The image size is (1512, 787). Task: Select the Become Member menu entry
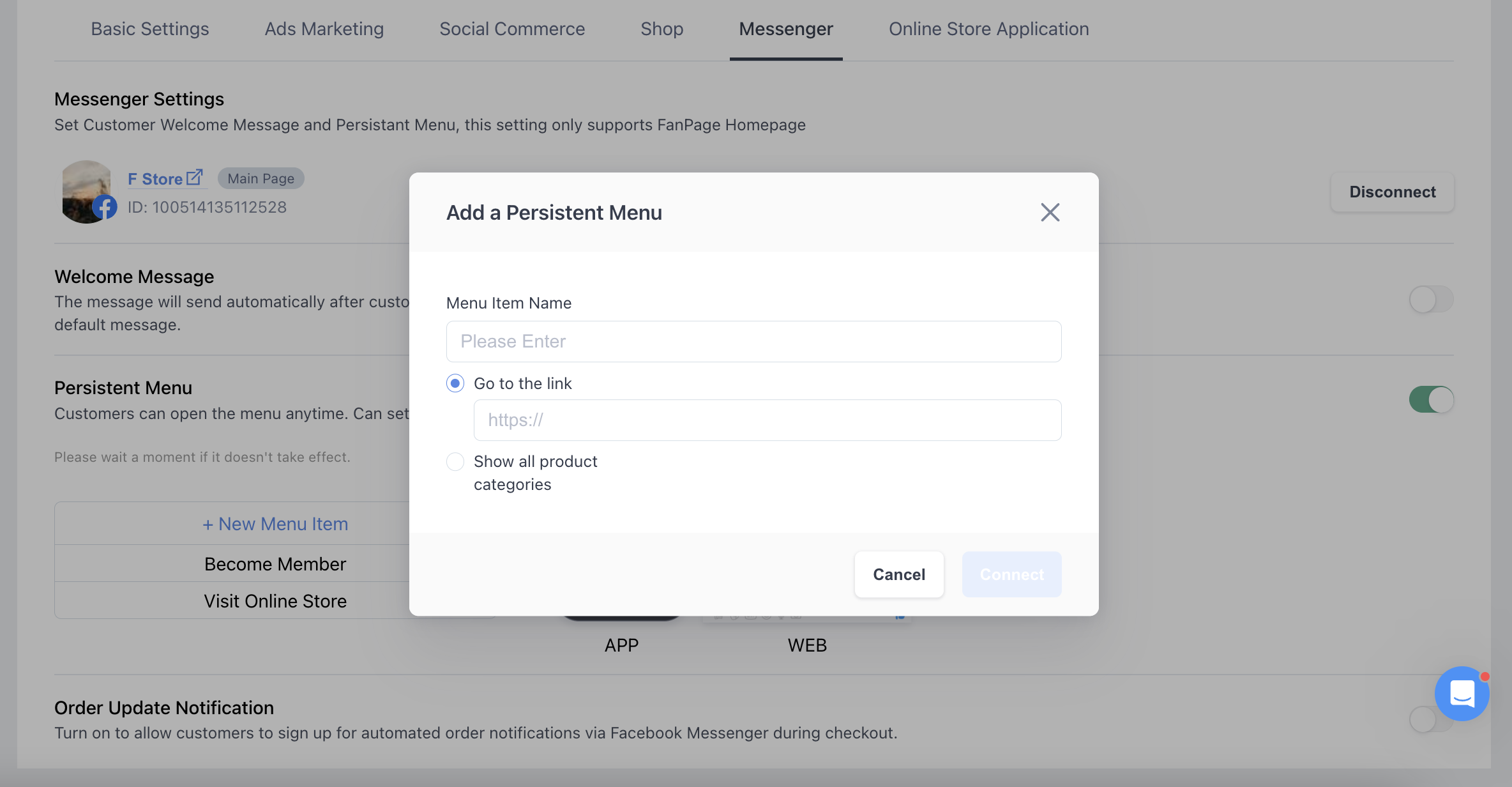[275, 563]
